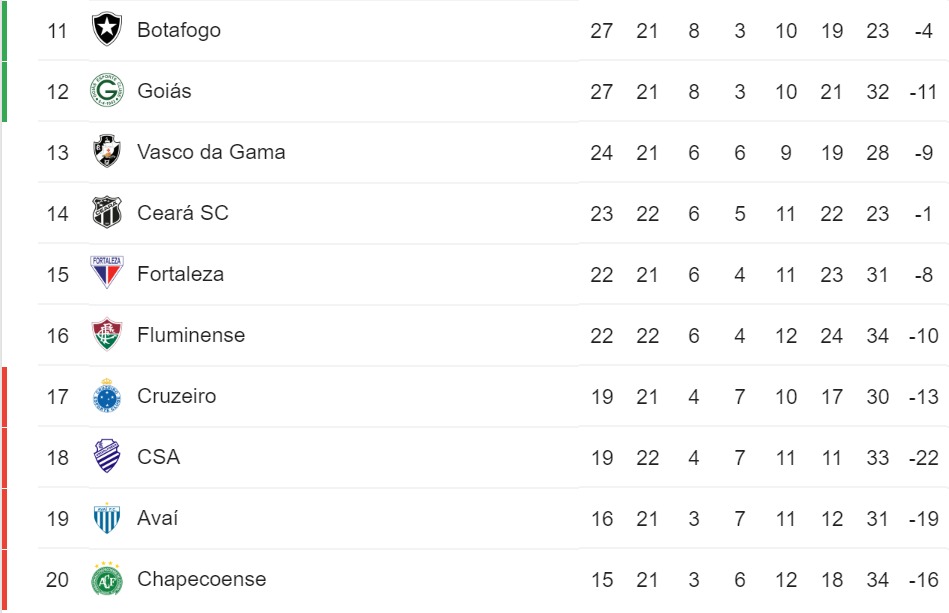Screen dimensions: 949x613
Task: Click the Chapecoense club crest
Action: pyautogui.click(x=107, y=579)
